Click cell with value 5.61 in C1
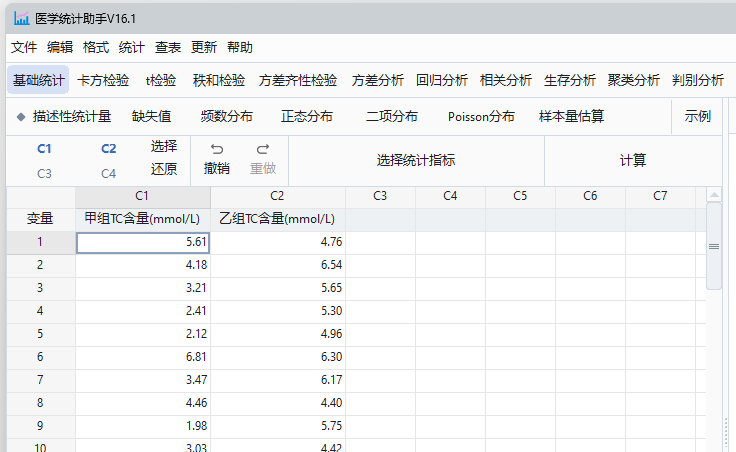 tap(143, 242)
